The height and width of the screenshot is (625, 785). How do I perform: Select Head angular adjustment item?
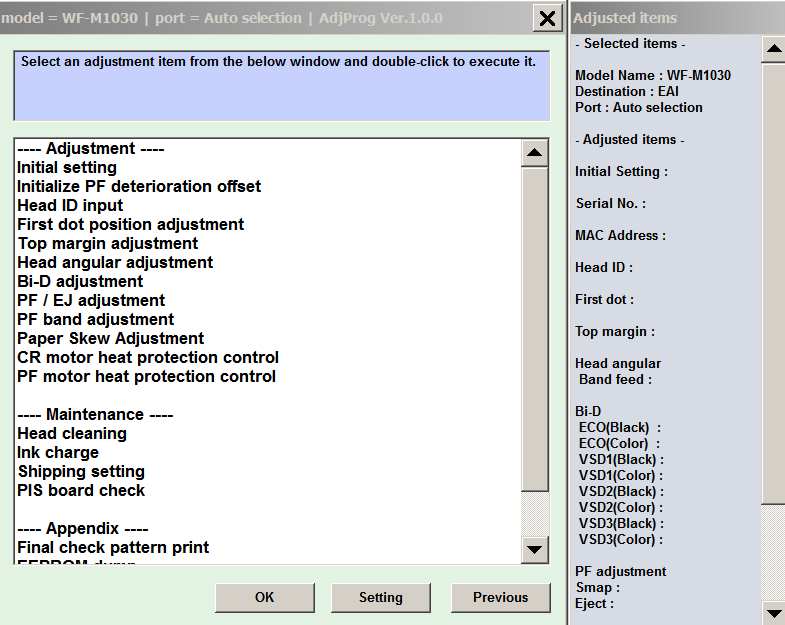coord(115,262)
